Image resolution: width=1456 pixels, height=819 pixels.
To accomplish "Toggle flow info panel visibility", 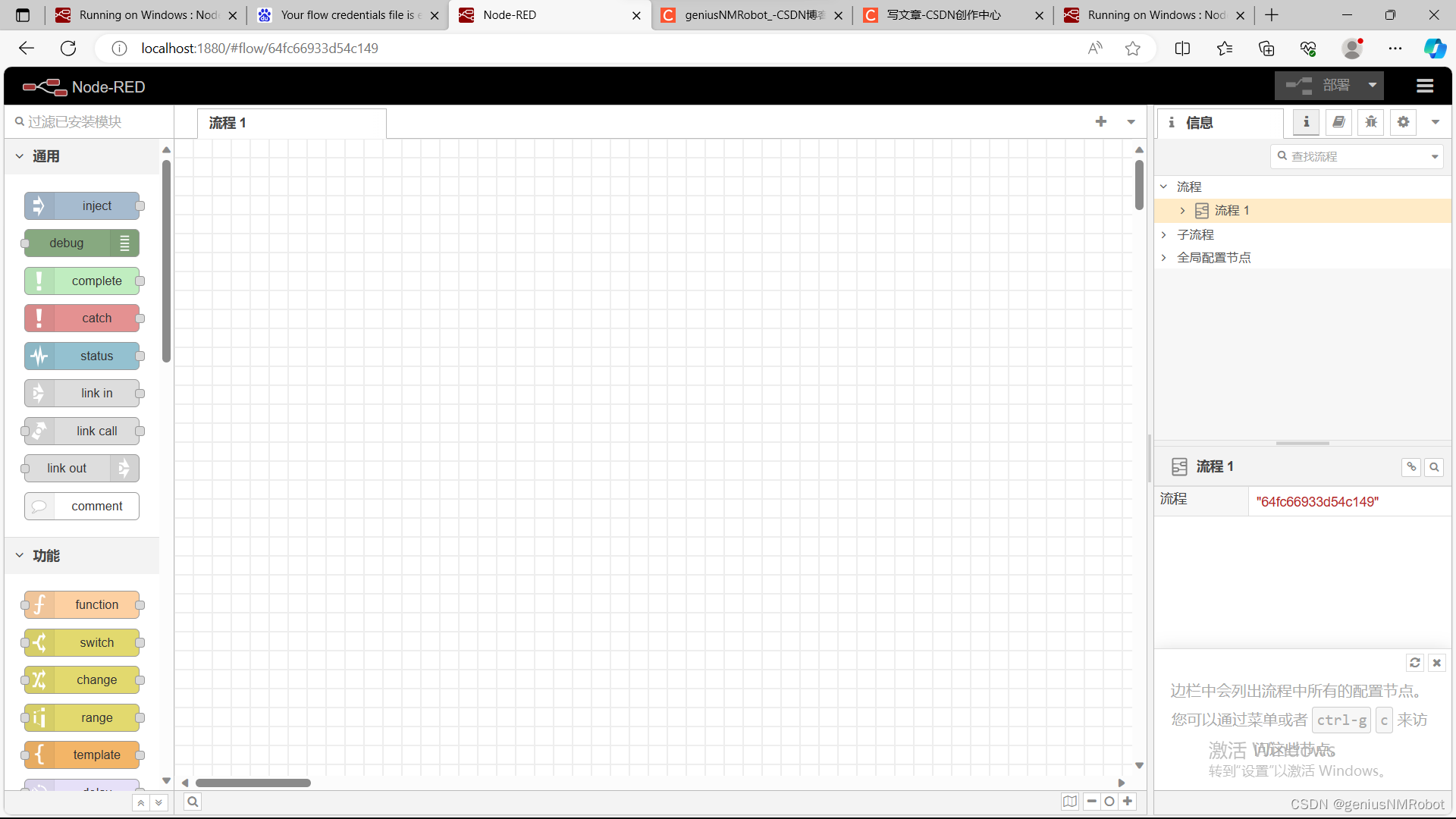I will (1307, 122).
